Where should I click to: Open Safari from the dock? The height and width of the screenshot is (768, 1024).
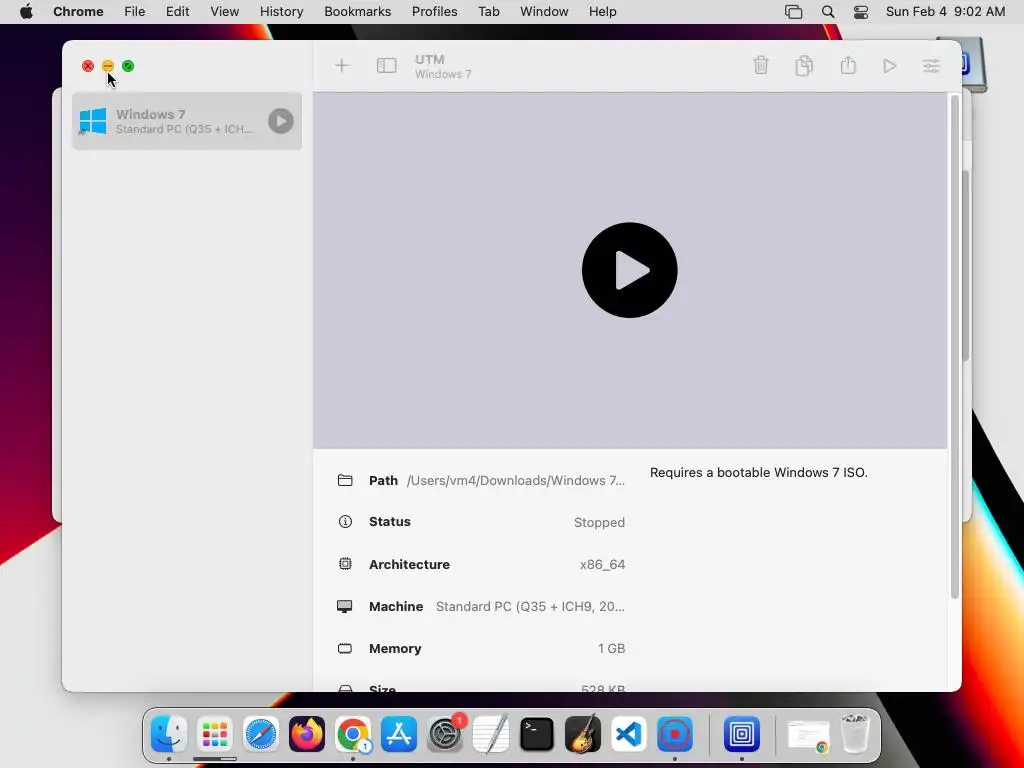(x=261, y=734)
